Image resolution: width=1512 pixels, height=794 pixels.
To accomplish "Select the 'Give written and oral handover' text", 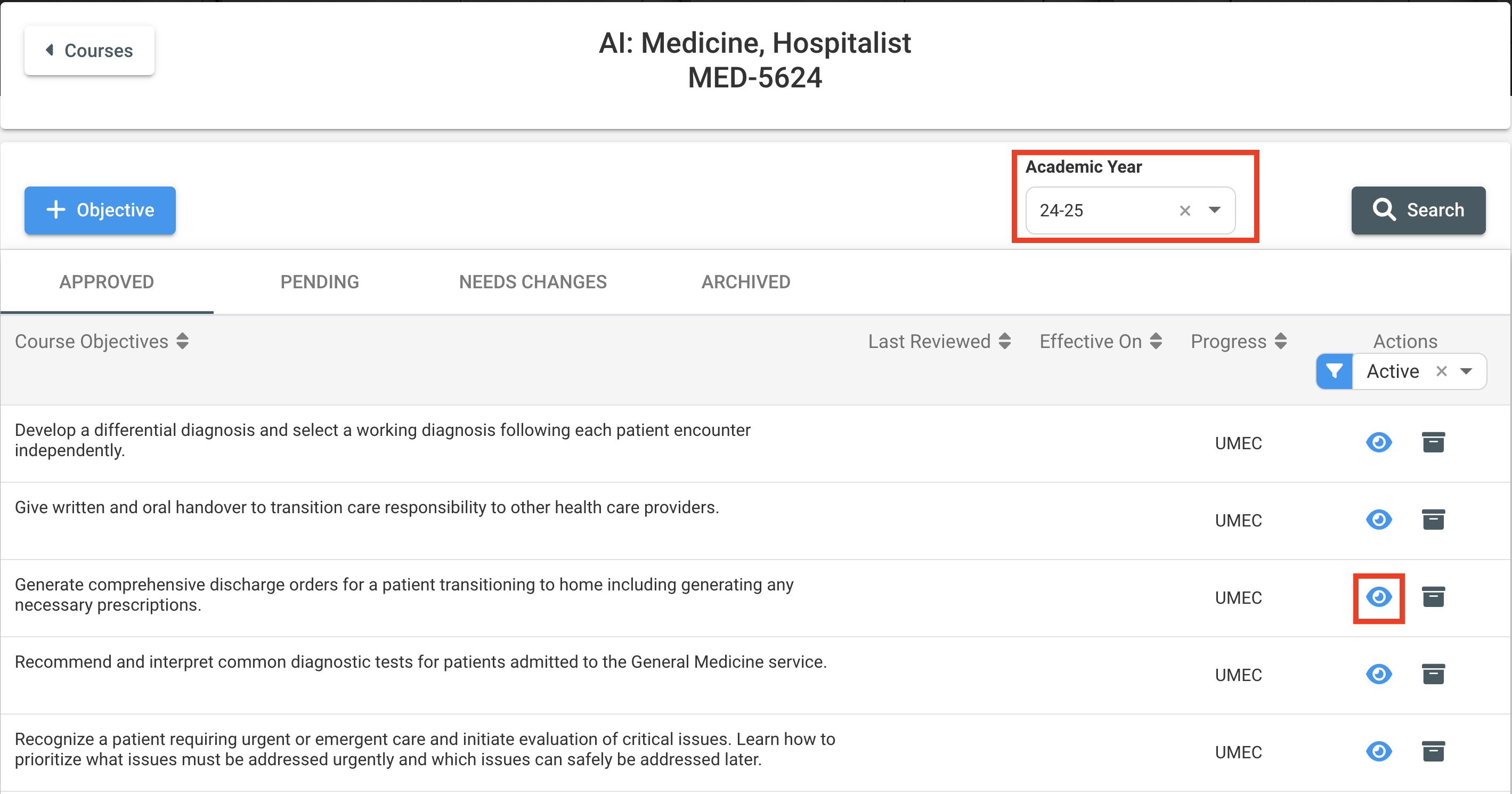I will point(367,507).
